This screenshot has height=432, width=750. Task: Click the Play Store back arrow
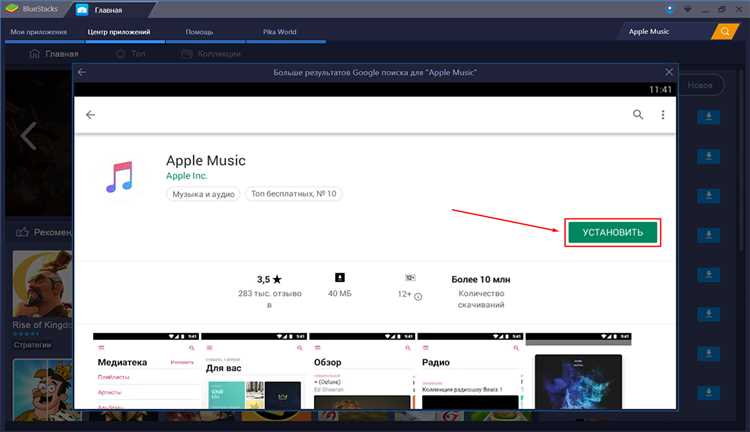(x=90, y=115)
